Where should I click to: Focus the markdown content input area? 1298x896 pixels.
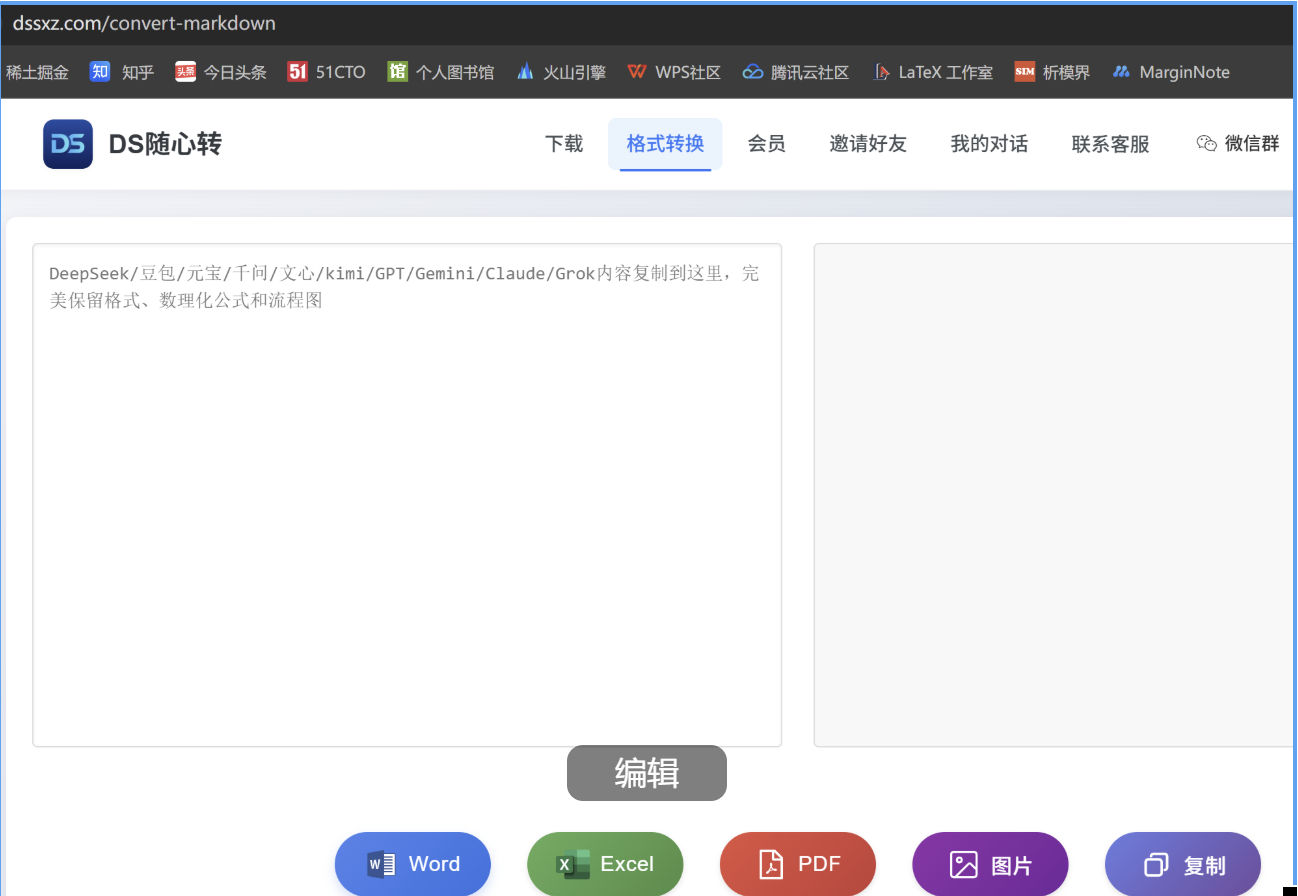coord(407,495)
